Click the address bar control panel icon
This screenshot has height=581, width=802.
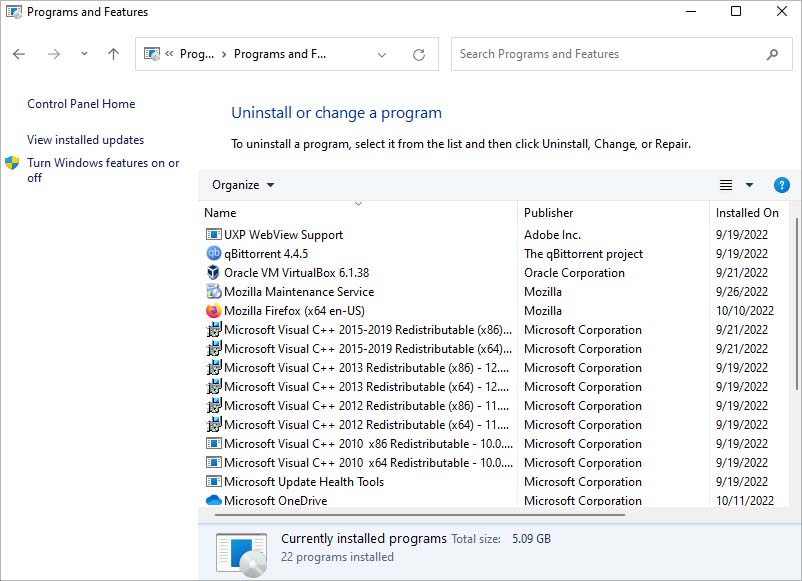point(152,54)
